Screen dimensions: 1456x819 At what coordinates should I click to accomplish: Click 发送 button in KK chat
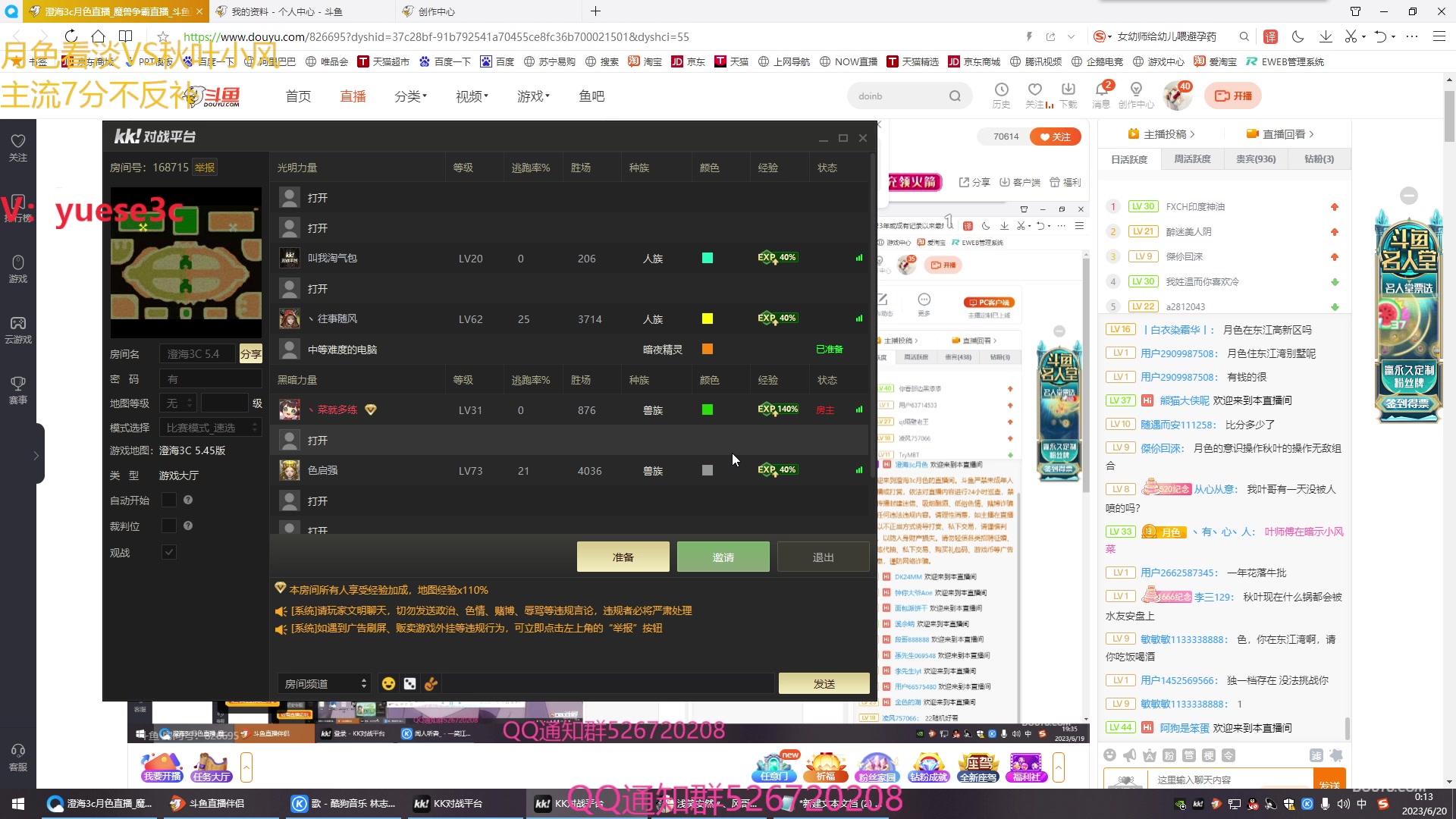click(x=824, y=683)
